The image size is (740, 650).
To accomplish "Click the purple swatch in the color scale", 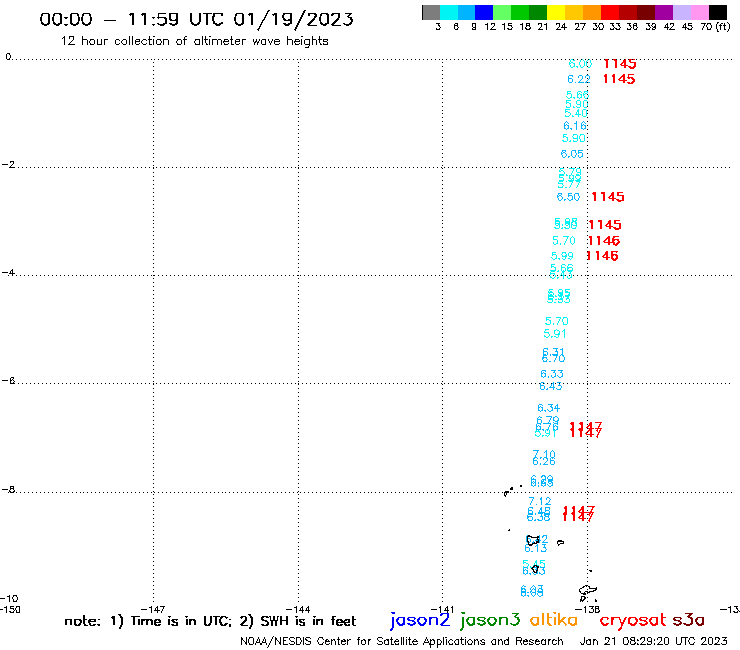I will click(x=664, y=12).
